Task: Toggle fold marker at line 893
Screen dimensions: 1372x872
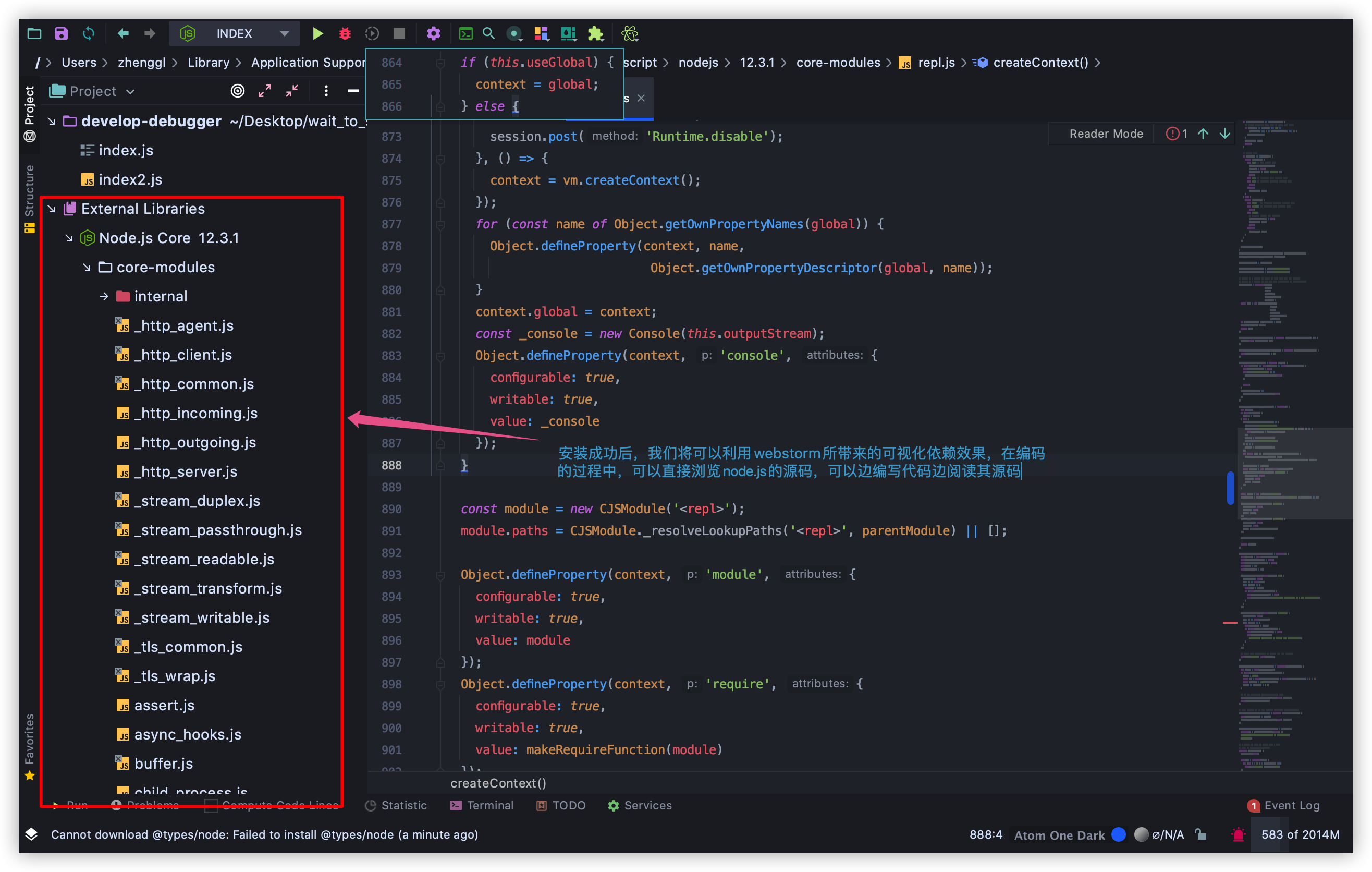Action: pyautogui.click(x=440, y=575)
